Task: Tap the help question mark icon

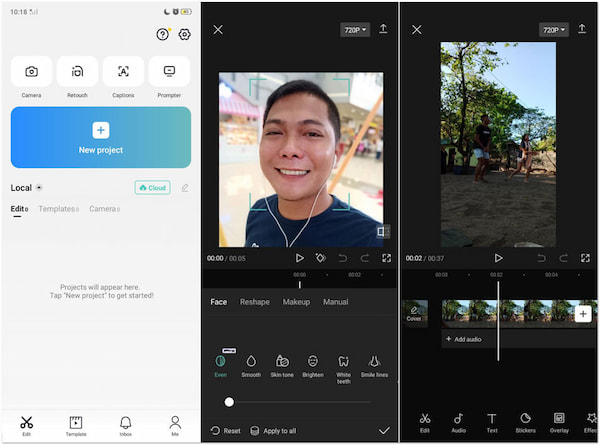Action: click(x=163, y=34)
